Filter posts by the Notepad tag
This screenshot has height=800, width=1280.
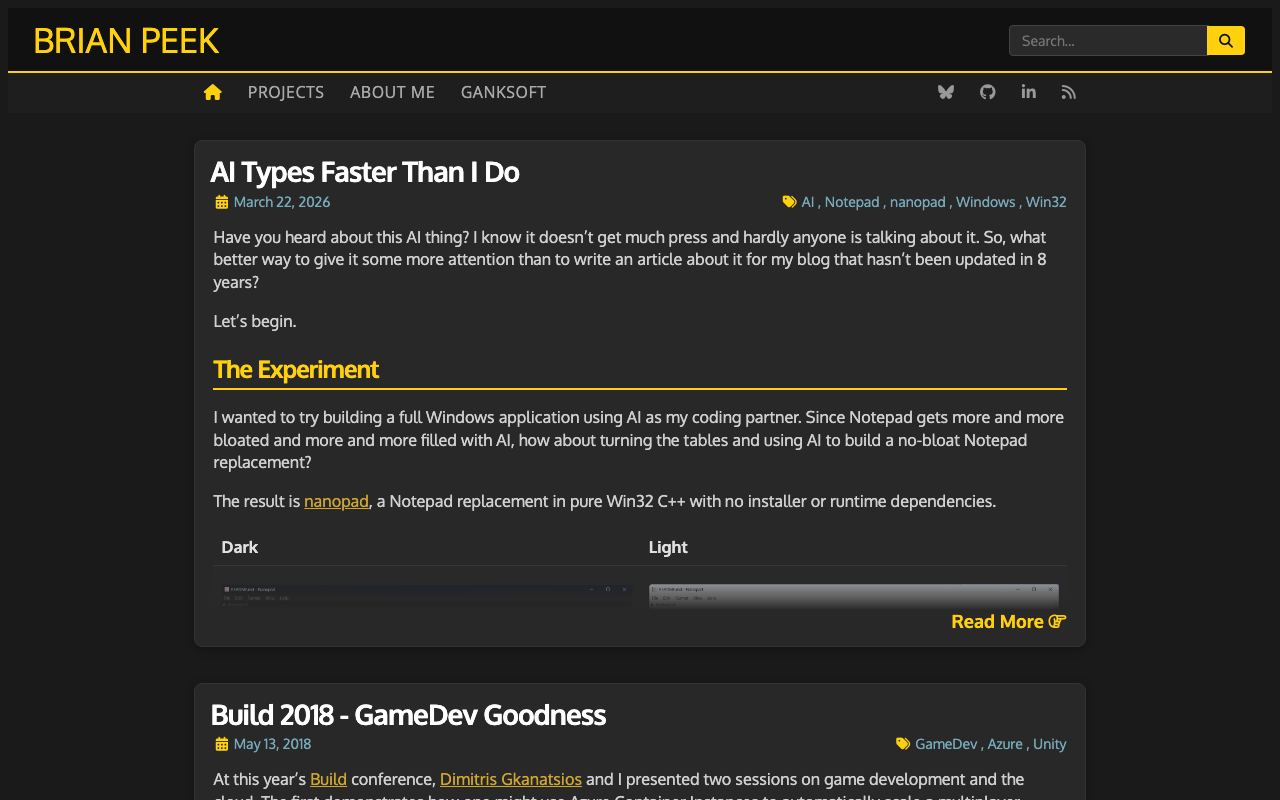[x=852, y=202]
